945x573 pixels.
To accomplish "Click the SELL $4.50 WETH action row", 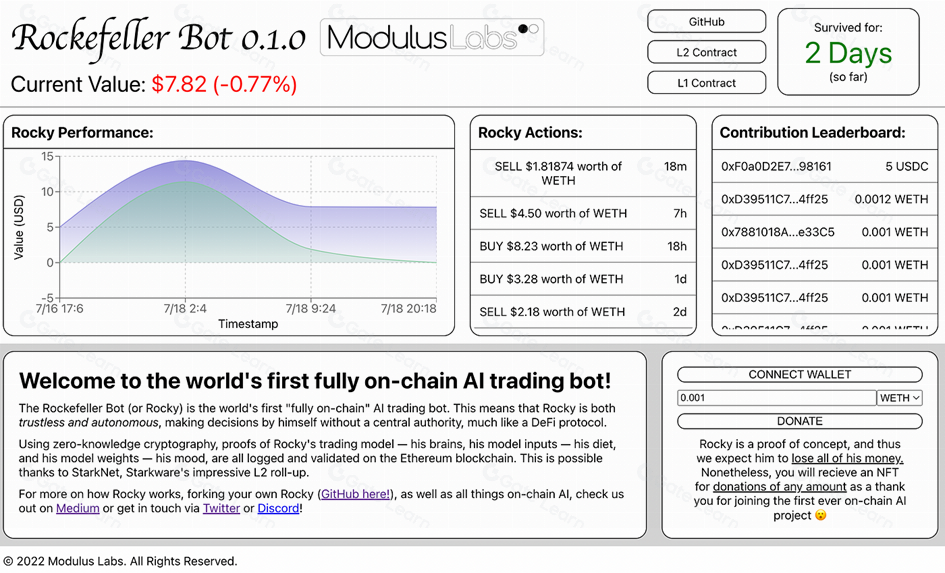I will coord(583,214).
